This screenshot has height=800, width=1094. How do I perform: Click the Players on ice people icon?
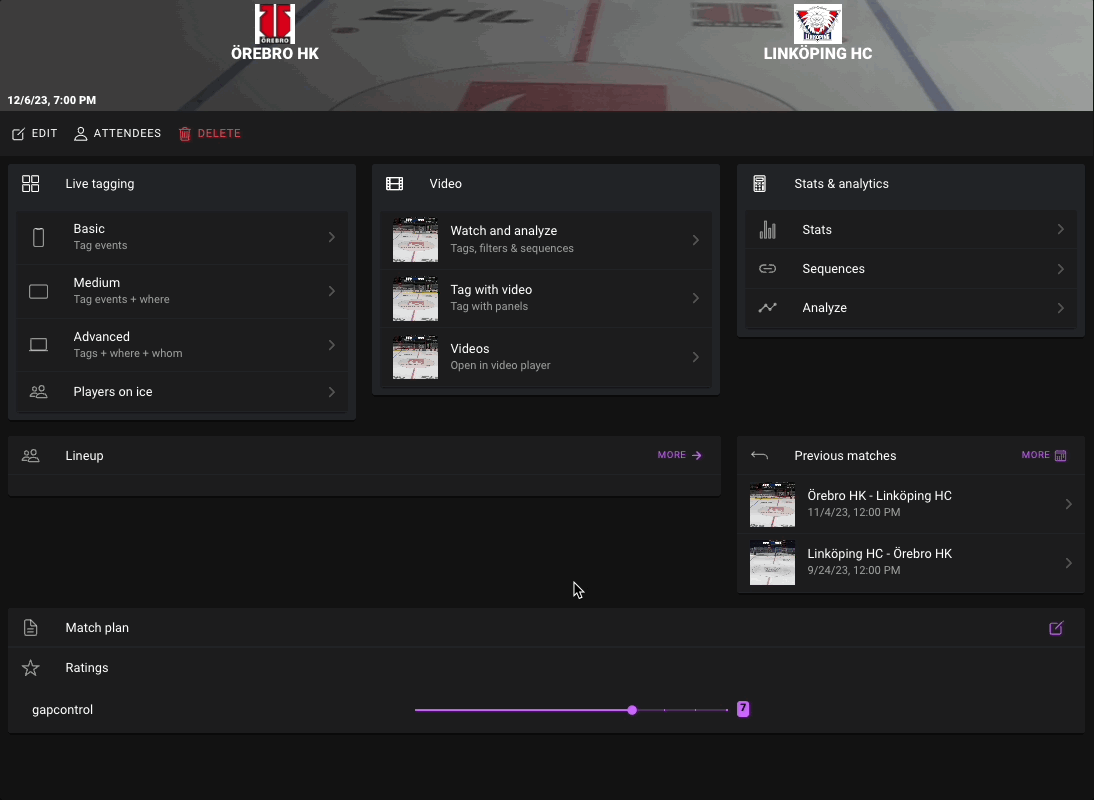39,392
